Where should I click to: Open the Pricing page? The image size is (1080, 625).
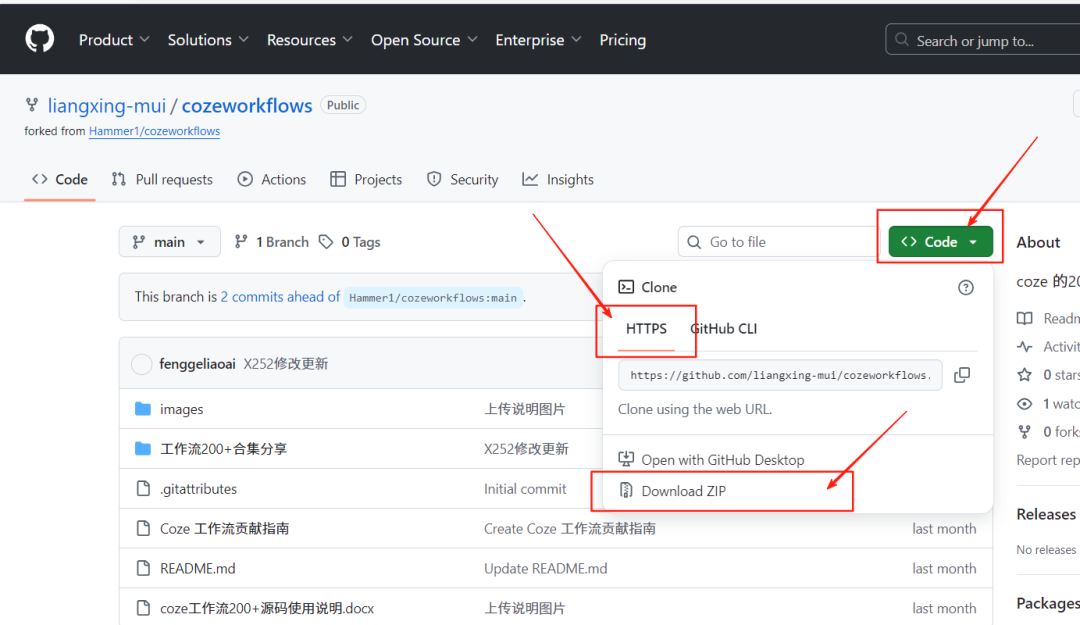click(623, 40)
